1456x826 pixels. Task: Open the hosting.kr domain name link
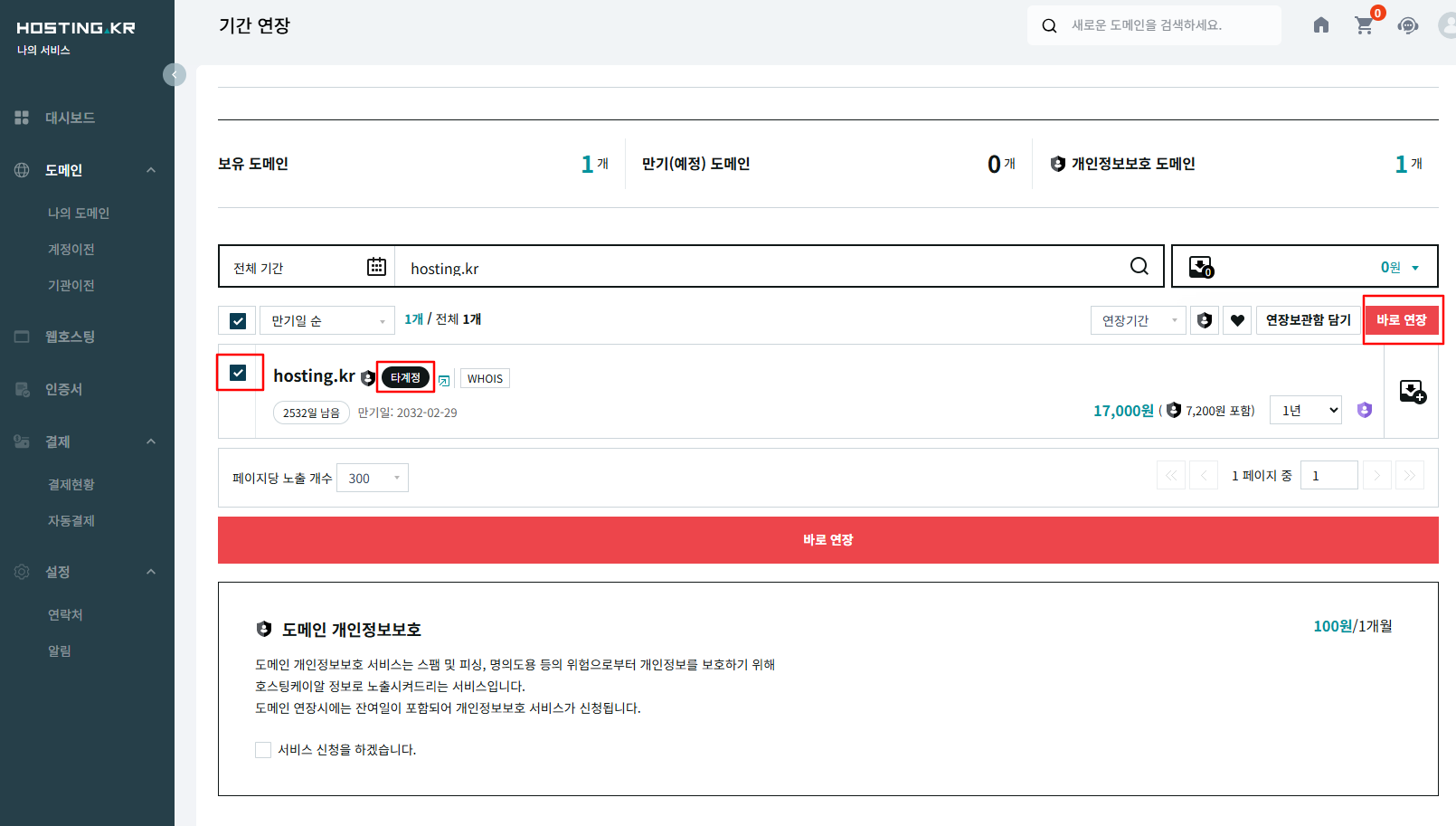tap(314, 375)
